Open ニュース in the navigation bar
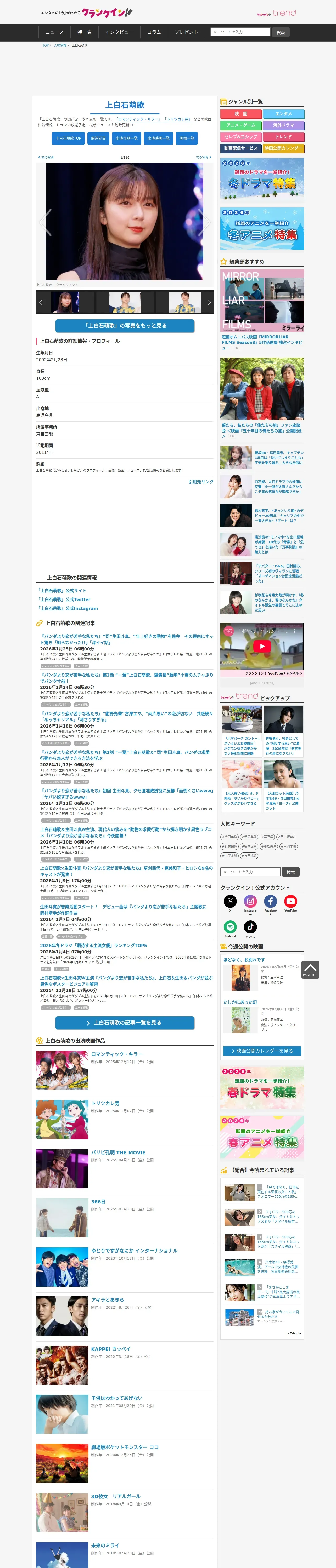This screenshot has height=1568, width=336. (x=54, y=32)
